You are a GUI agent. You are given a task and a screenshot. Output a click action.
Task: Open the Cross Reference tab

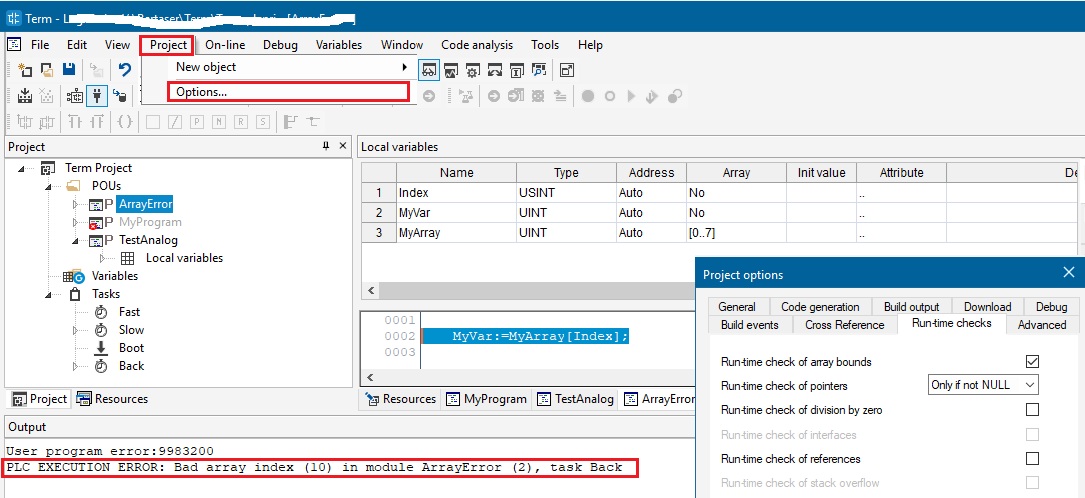(844, 324)
